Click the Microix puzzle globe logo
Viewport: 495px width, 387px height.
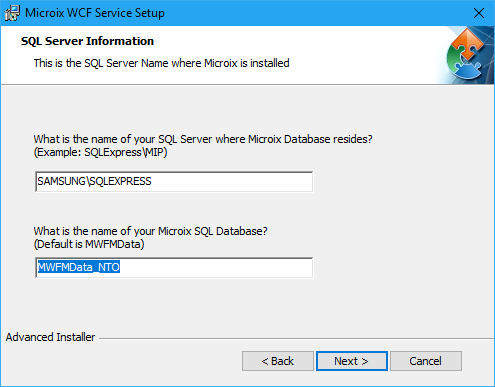469,55
